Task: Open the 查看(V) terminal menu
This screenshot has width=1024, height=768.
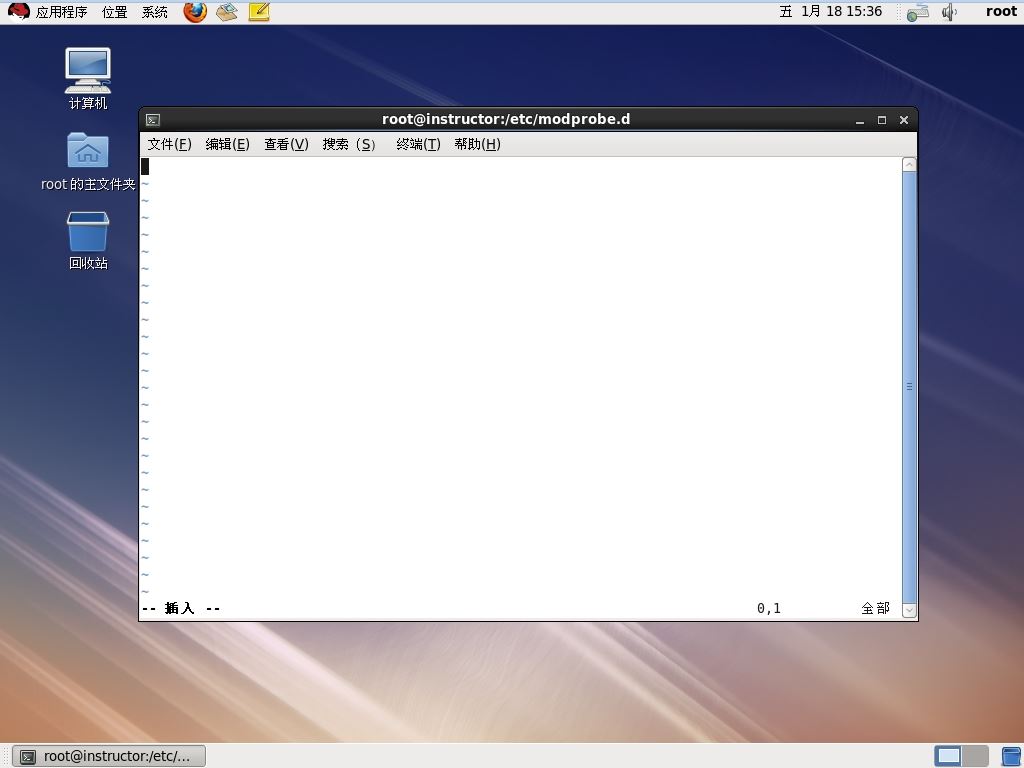Action: click(286, 144)
